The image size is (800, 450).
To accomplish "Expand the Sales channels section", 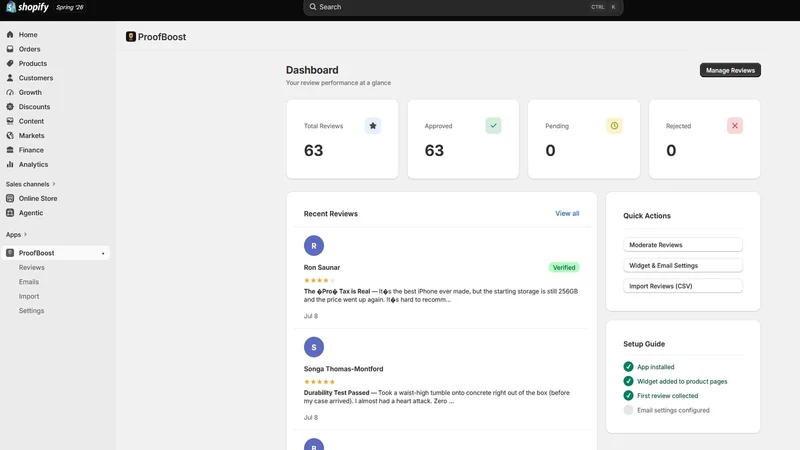I will (31, 184).
